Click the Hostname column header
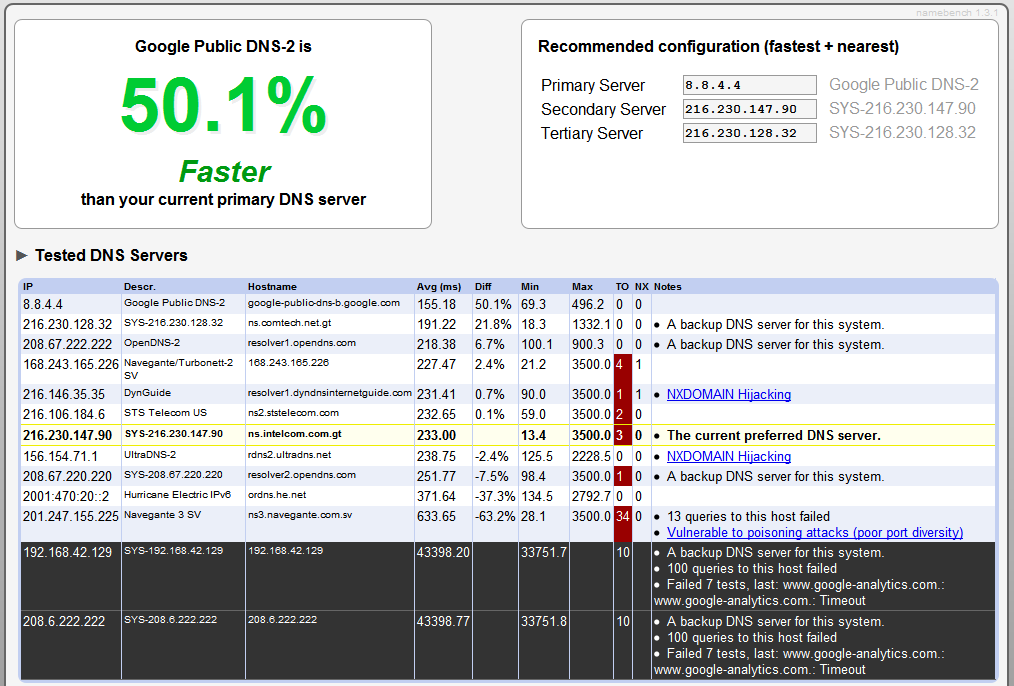1014x686 pixels. [x=272, y=286]
